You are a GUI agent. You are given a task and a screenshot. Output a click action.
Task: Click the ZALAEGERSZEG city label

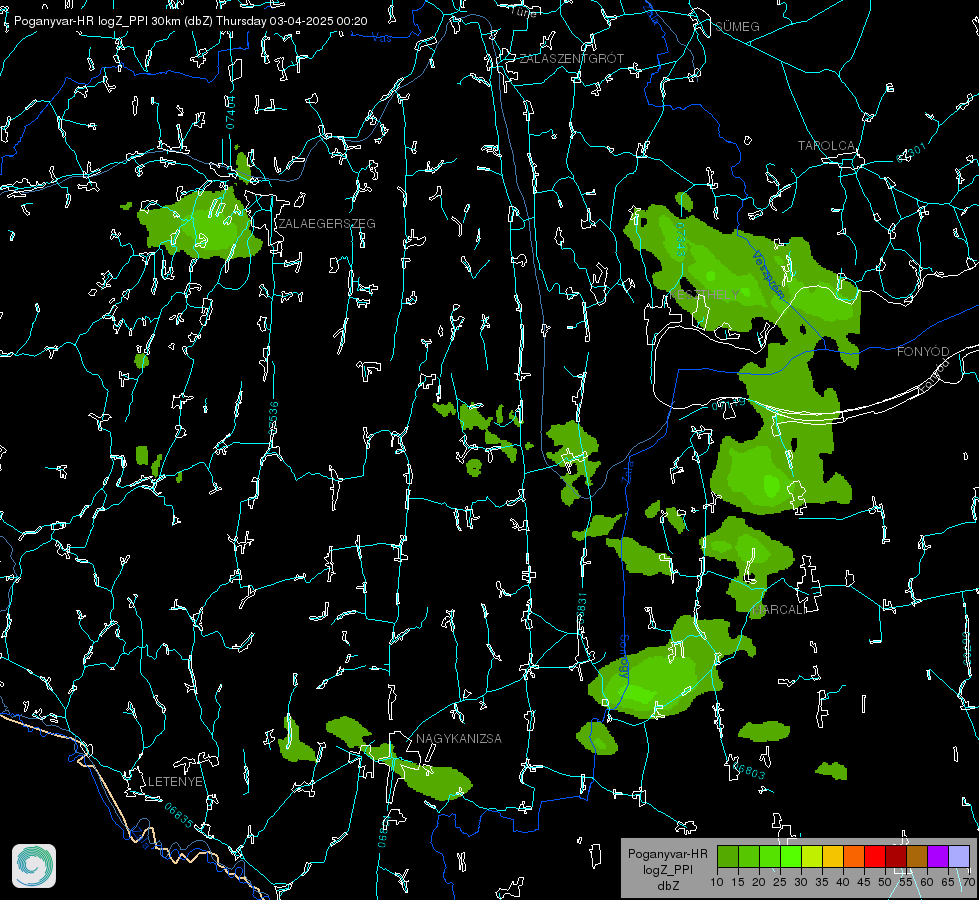coord(327,224)
